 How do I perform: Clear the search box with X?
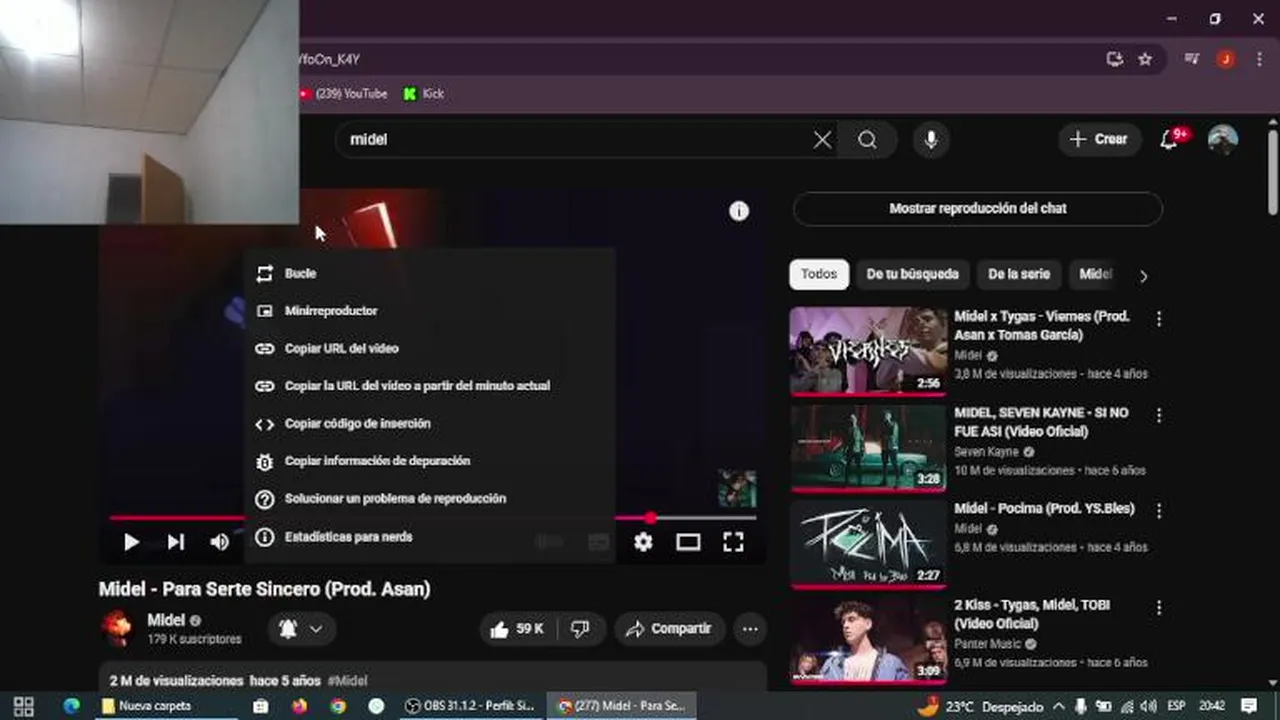click(822, 140)
